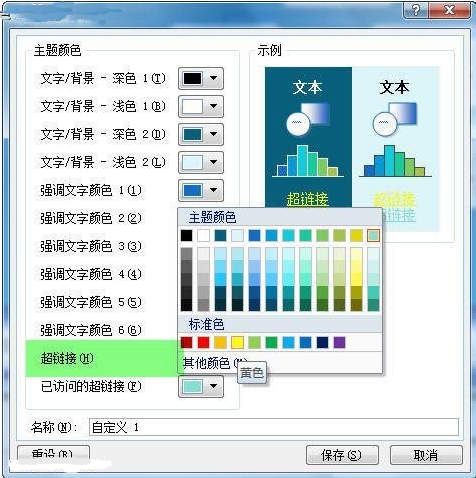Click the 强调文字颜色 2(2) label
Viewport: 476px width, 478px height.
click(x=91, y=218)
